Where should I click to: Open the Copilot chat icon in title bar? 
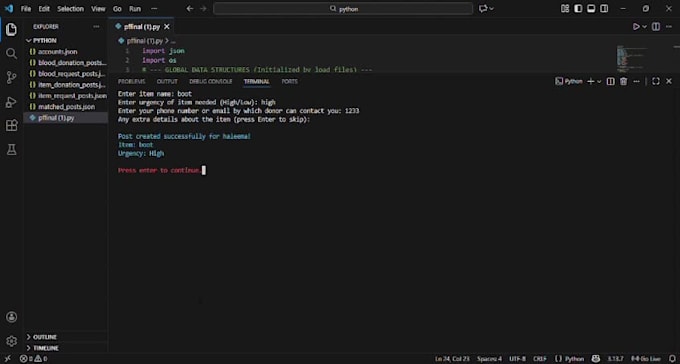pos(483,9)
